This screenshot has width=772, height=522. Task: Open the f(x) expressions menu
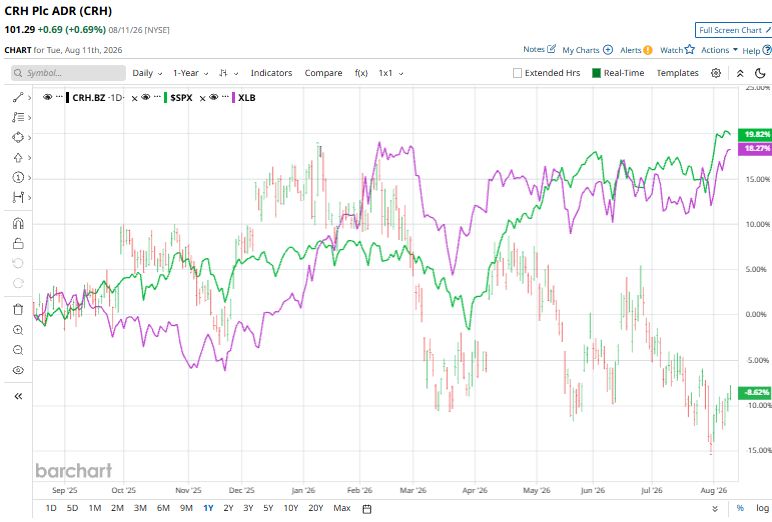361,73
